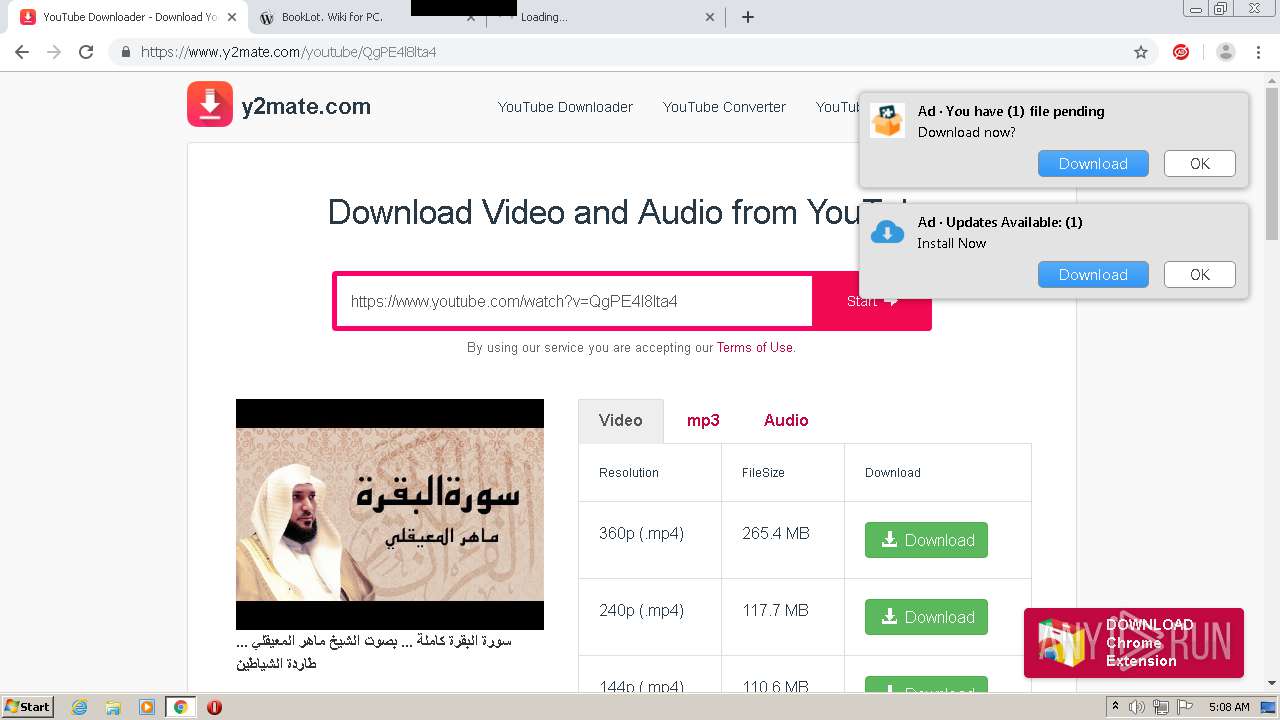Click the browser forward arrow
This screenshot has width=1280, height=720.
tap(54, 52)
